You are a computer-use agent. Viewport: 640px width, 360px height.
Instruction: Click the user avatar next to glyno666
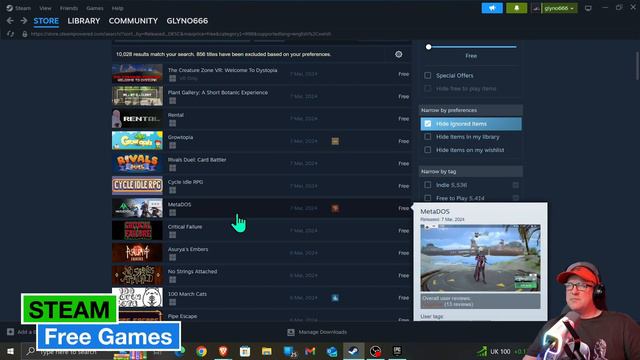[536, 8]
